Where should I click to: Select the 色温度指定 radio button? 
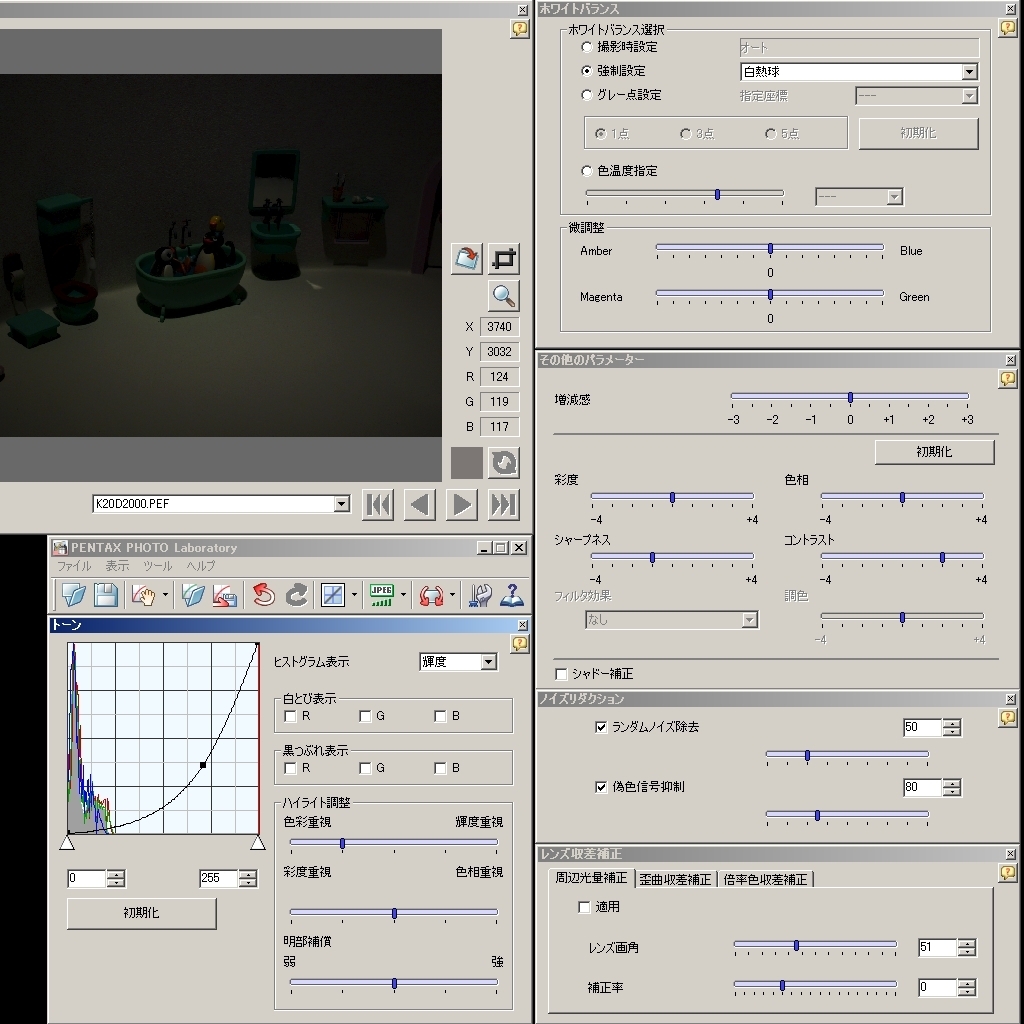pos(587,171)
